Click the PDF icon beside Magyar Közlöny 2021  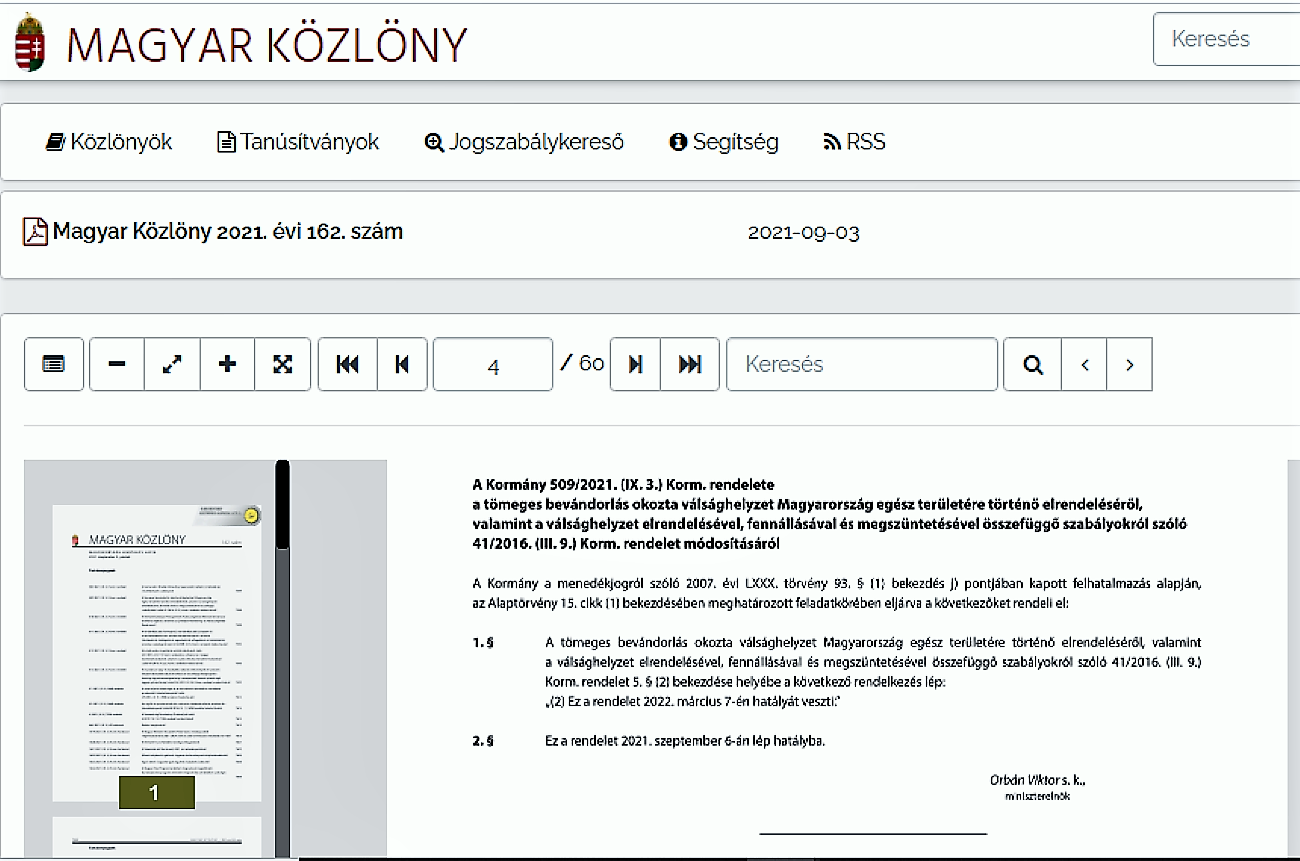coord(35,232)
